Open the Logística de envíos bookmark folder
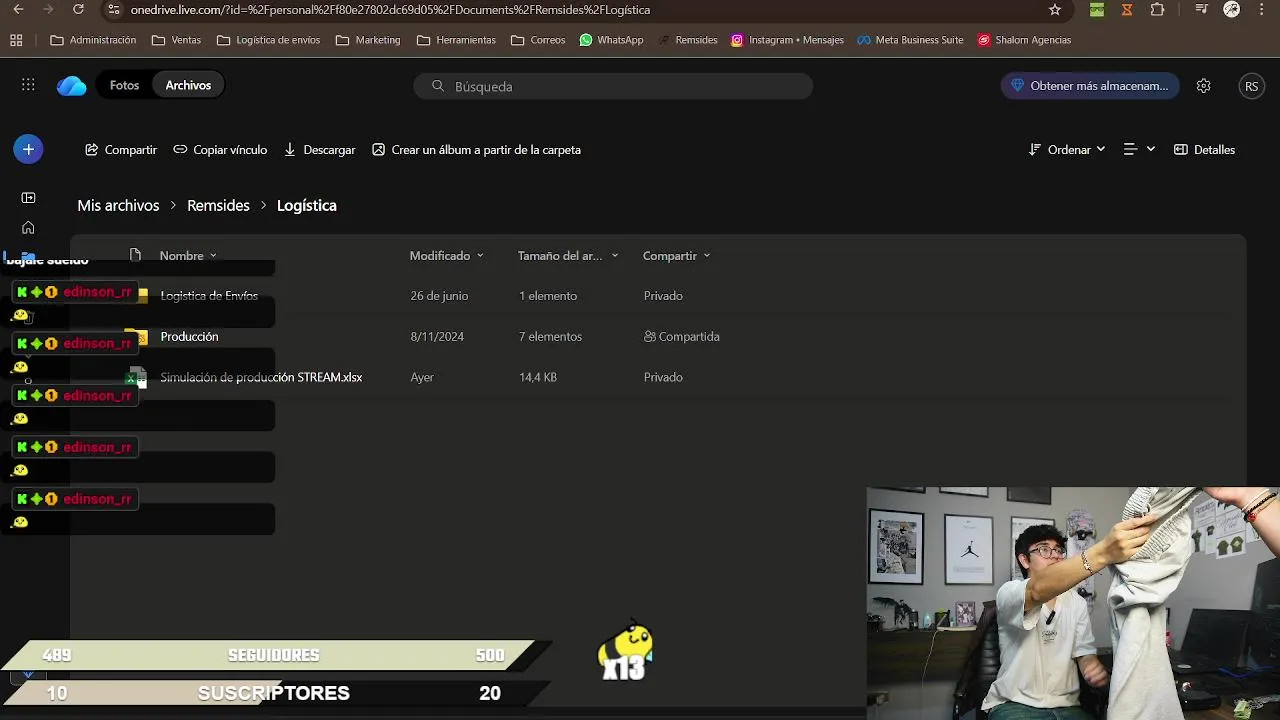This screenshot has width=1280, height=720. tap(268, 40)
